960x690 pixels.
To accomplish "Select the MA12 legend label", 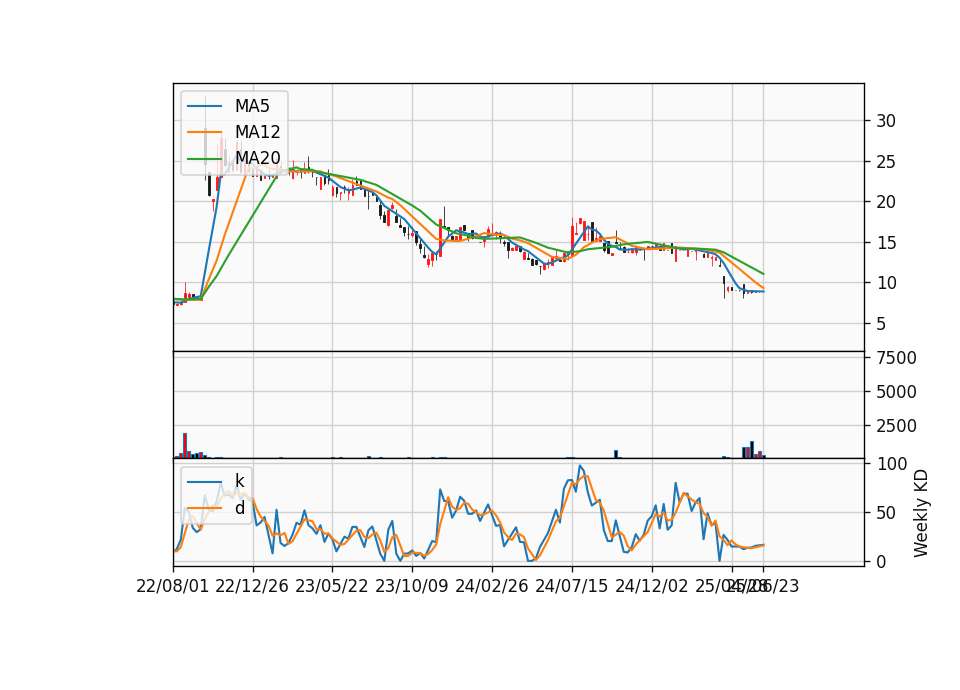I will (x=257, y=132).
